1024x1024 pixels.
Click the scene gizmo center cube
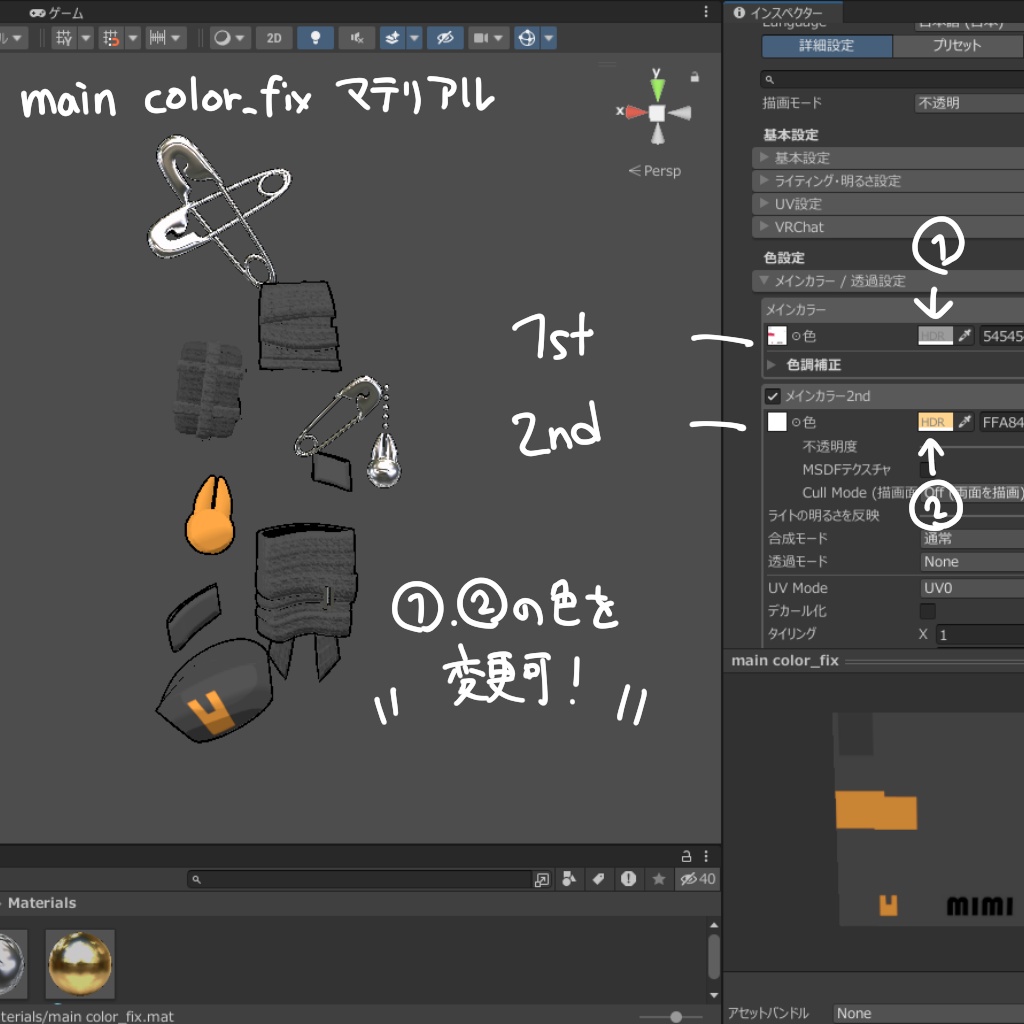pyautogui.click(x=657, y=113)
